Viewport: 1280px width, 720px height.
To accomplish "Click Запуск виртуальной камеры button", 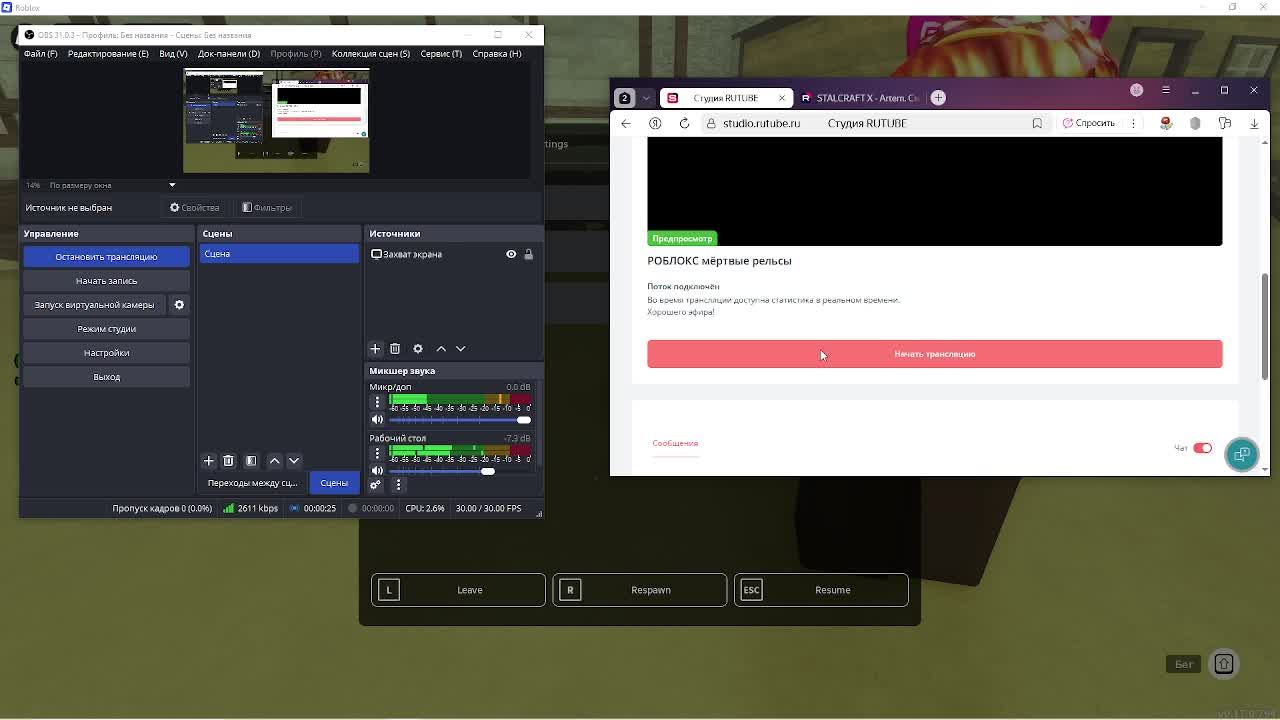I will click(x=94, y=305).
